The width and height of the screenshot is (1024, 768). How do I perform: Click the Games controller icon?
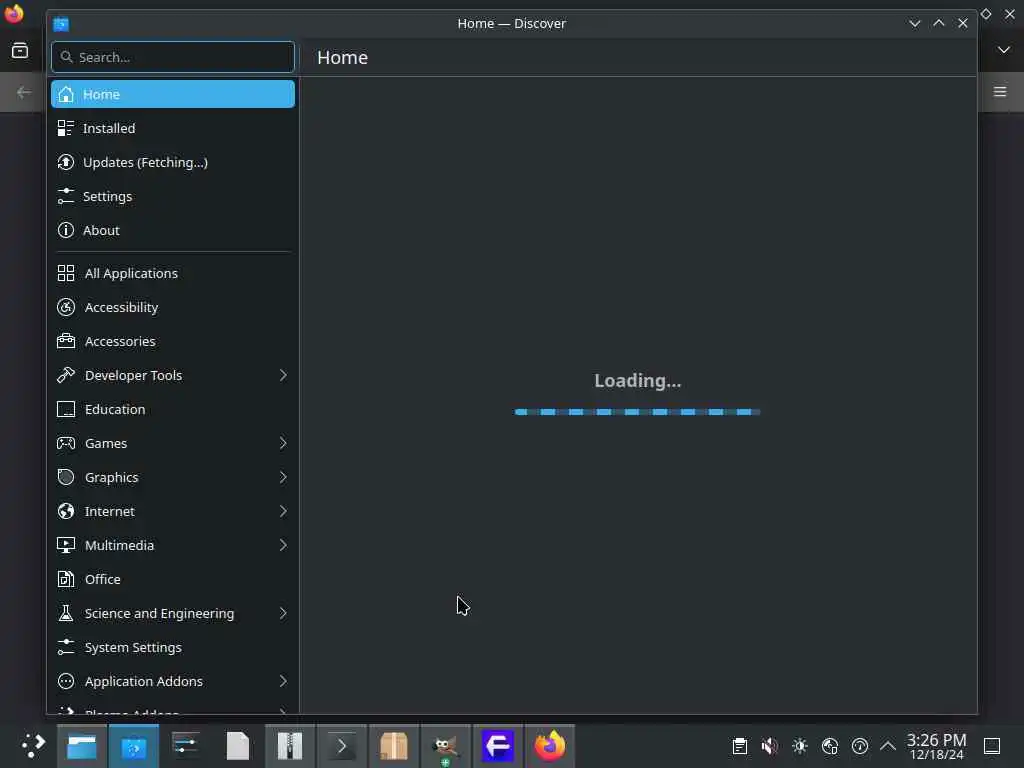(x=66, y=443)
